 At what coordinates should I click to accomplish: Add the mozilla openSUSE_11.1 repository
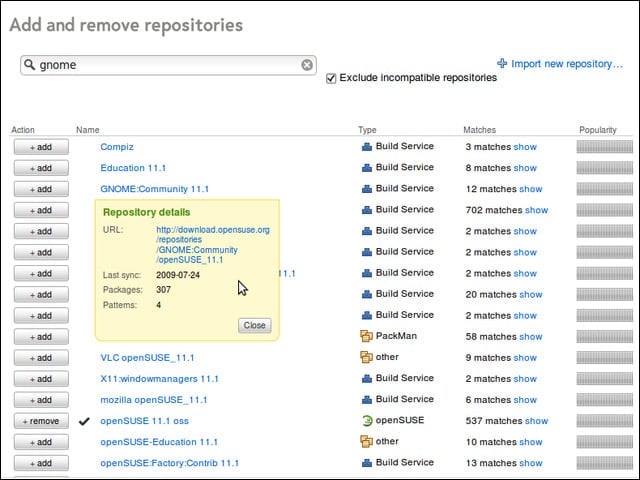coord(41,400)
